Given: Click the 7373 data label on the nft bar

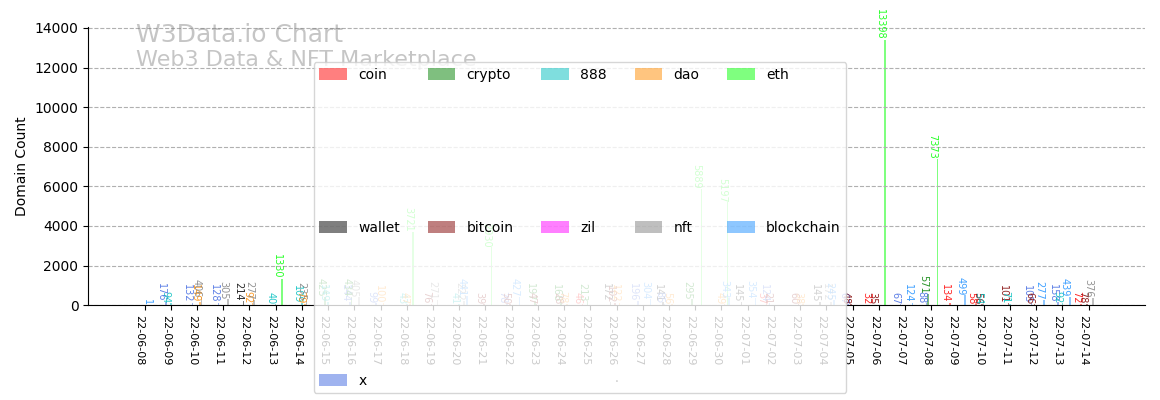Looking at the screenshot, I should pyautogui.click(x=933, y=147).
